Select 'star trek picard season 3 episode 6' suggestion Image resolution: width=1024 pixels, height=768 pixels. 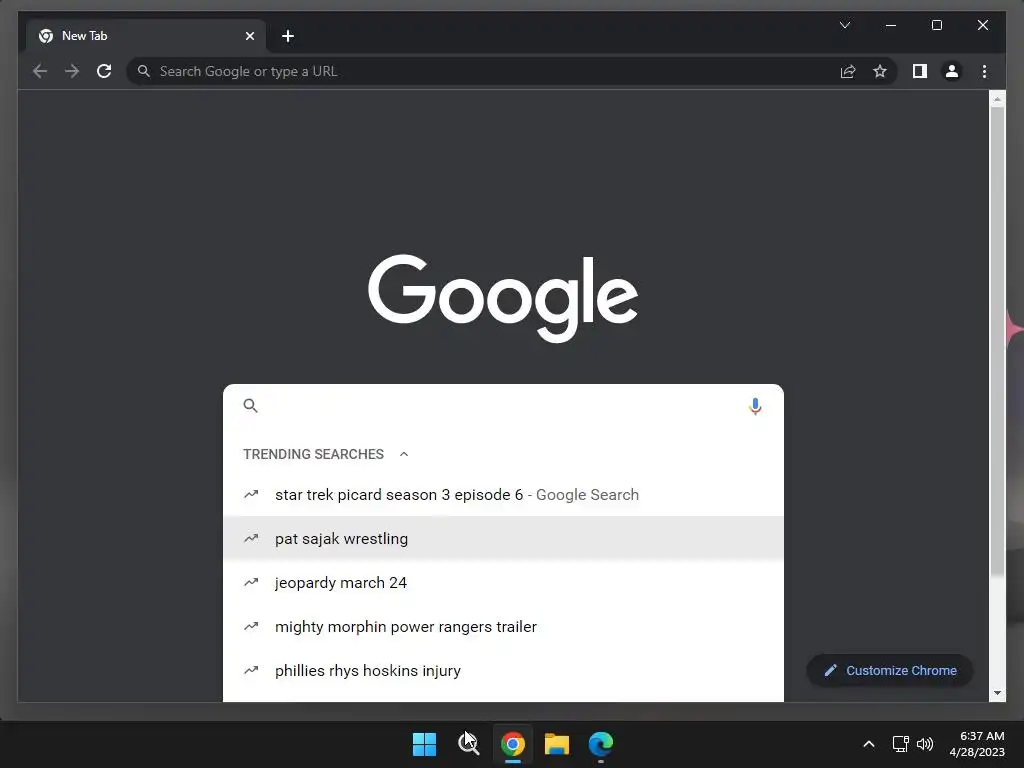[503, 494]
